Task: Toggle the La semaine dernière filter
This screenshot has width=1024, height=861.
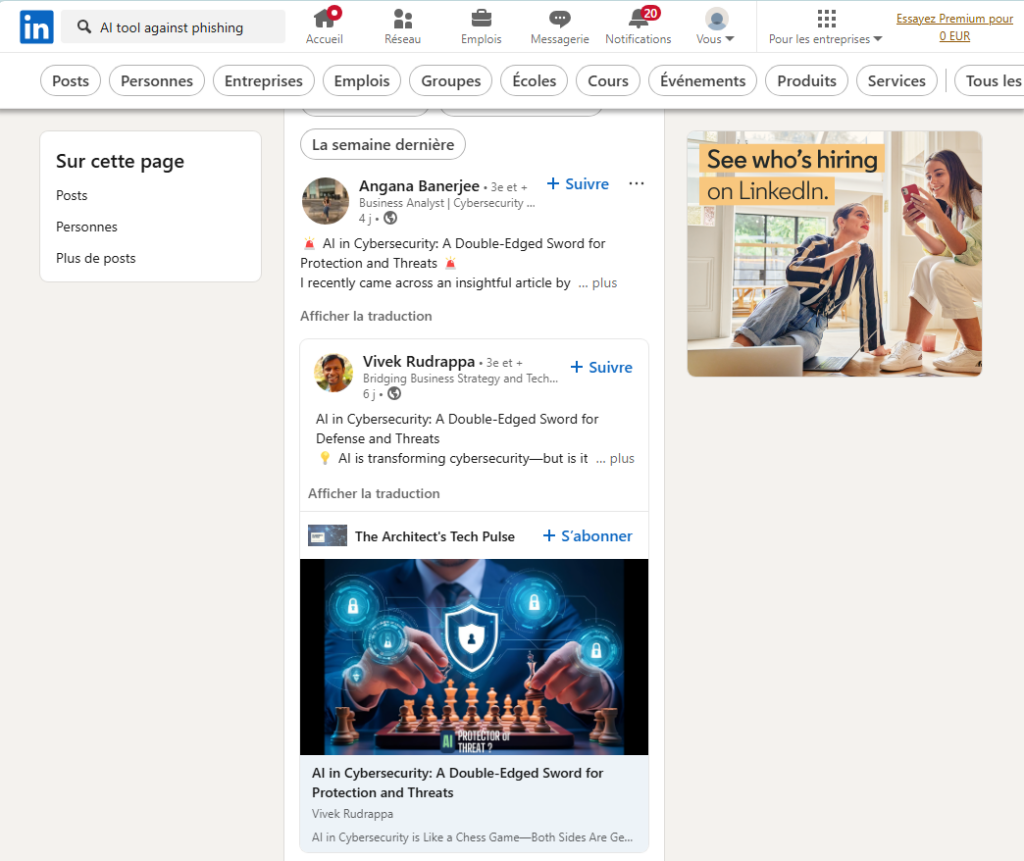Action: pos(383,144)
